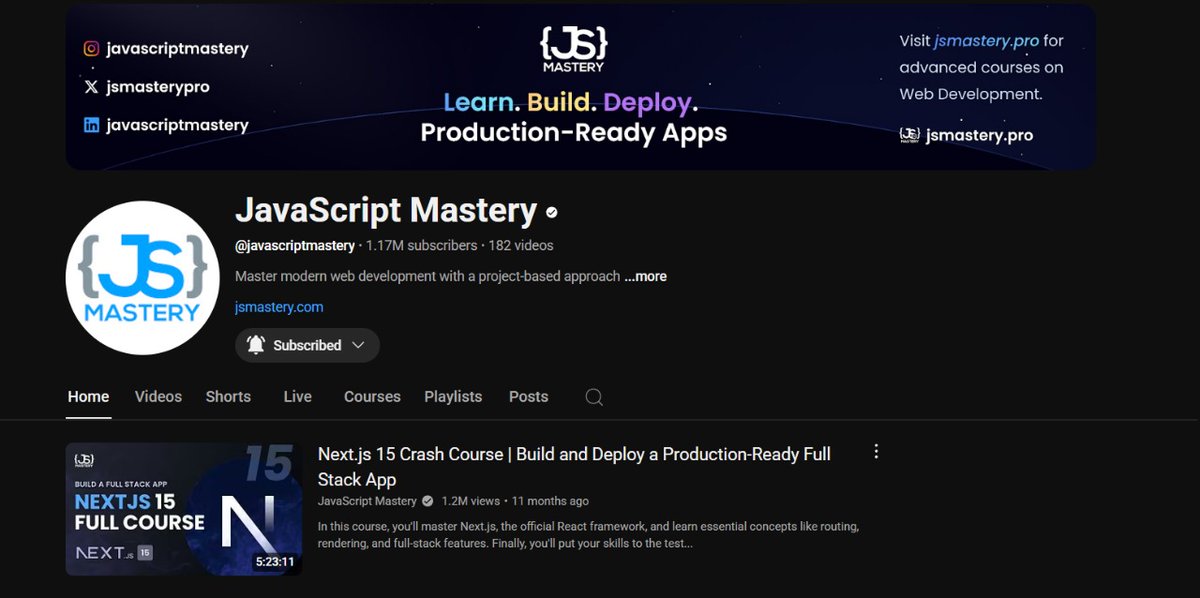The image size is (1200, 598).
Task: Click the JavaScript Mastery channel heading
Action: pyautogui.click(x=386, y=211)
